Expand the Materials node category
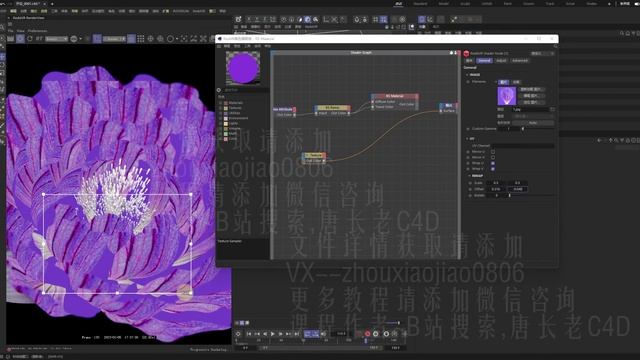Image resolution: width=640 pixels, height=360 pixels. (x=221, y=103)
